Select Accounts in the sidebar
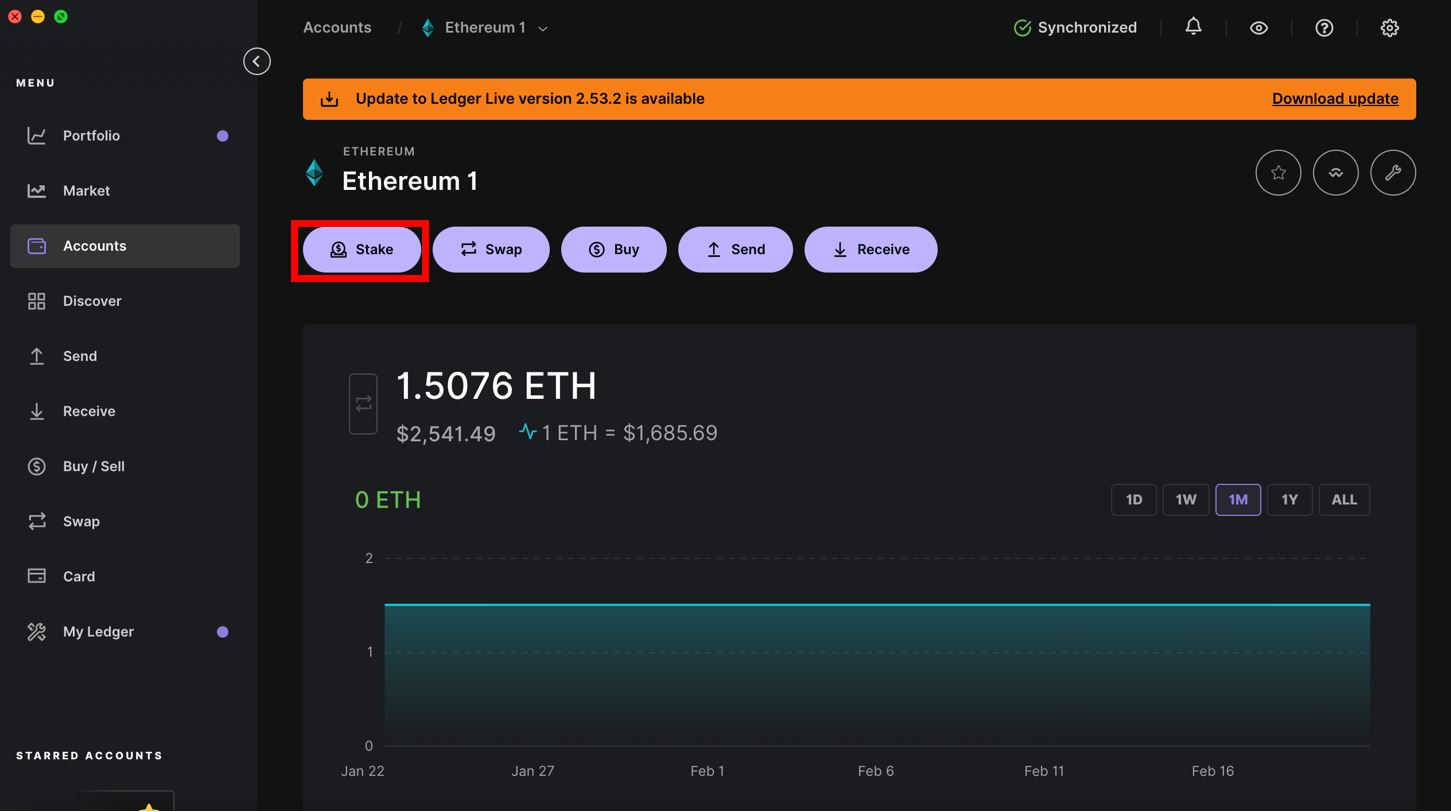Image resolution: width=1451 pixels, height=812 pixels. coord(125,246)
